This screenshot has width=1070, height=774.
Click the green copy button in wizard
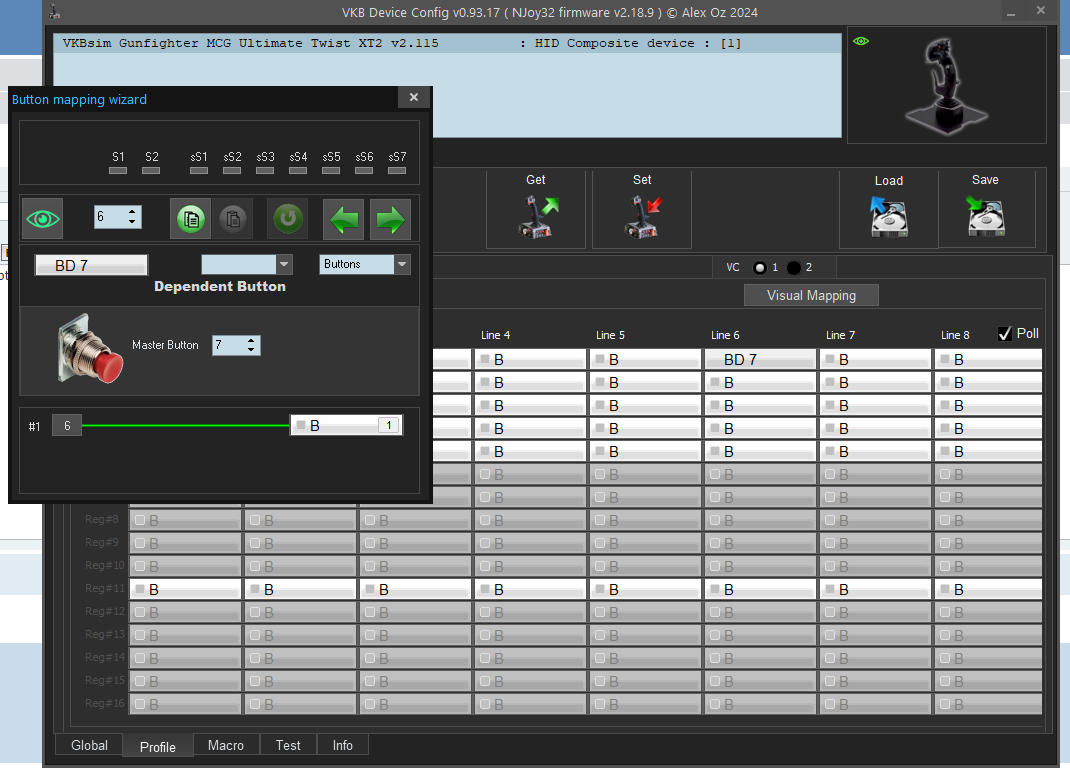point(190,219)
